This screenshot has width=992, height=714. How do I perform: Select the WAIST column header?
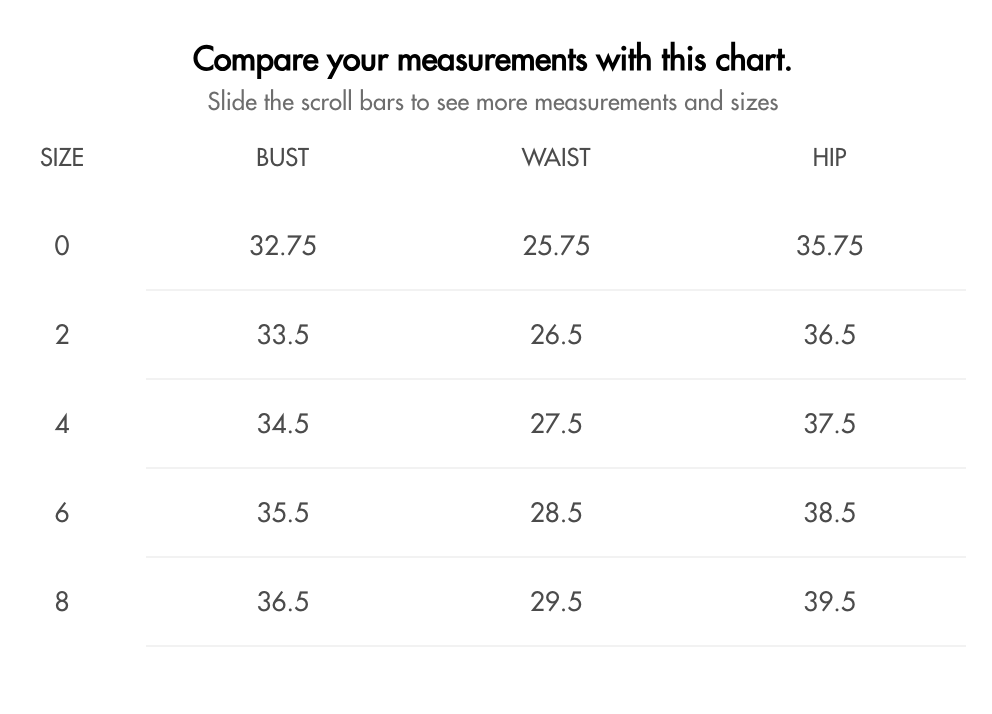tap(556, 158)
